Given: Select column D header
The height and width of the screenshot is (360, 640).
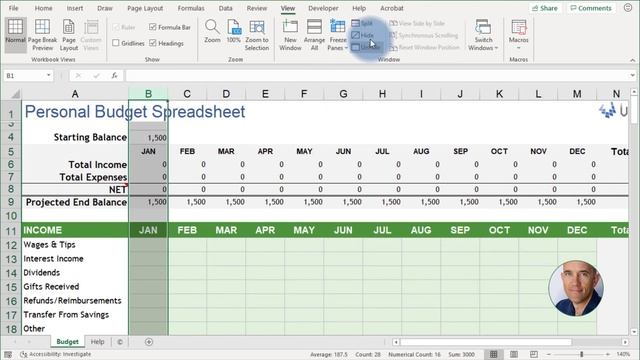Looking at the screenshot, I should point(226,94).
